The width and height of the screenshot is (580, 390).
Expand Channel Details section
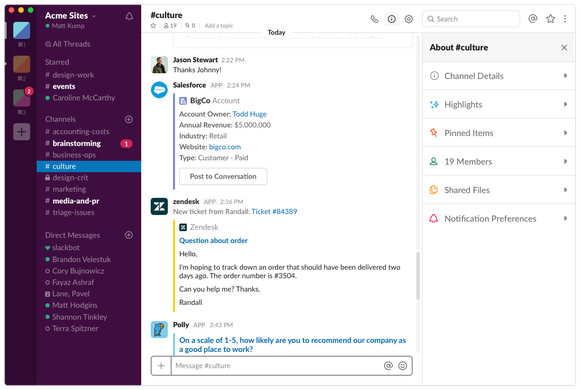(x=499, y=76)
